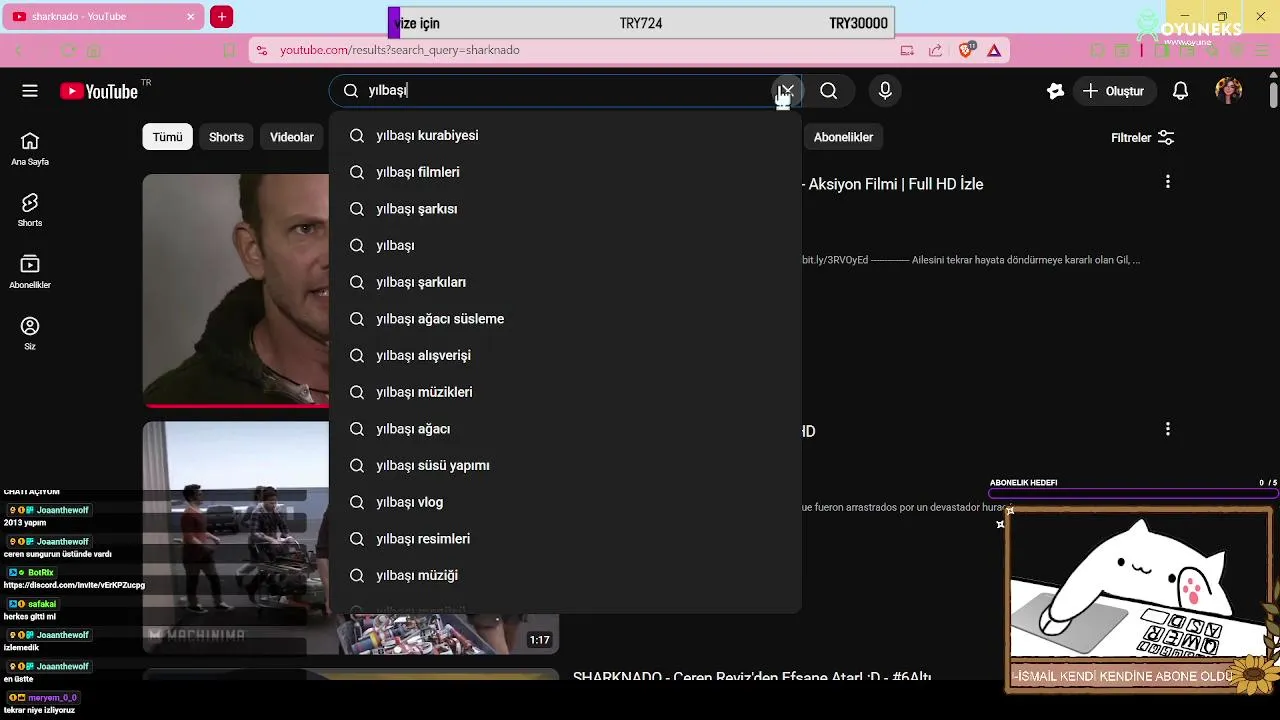Select the Abonelikler filter chip
The width and height of the screenshot is (1280, 720).
click(843, 137)
